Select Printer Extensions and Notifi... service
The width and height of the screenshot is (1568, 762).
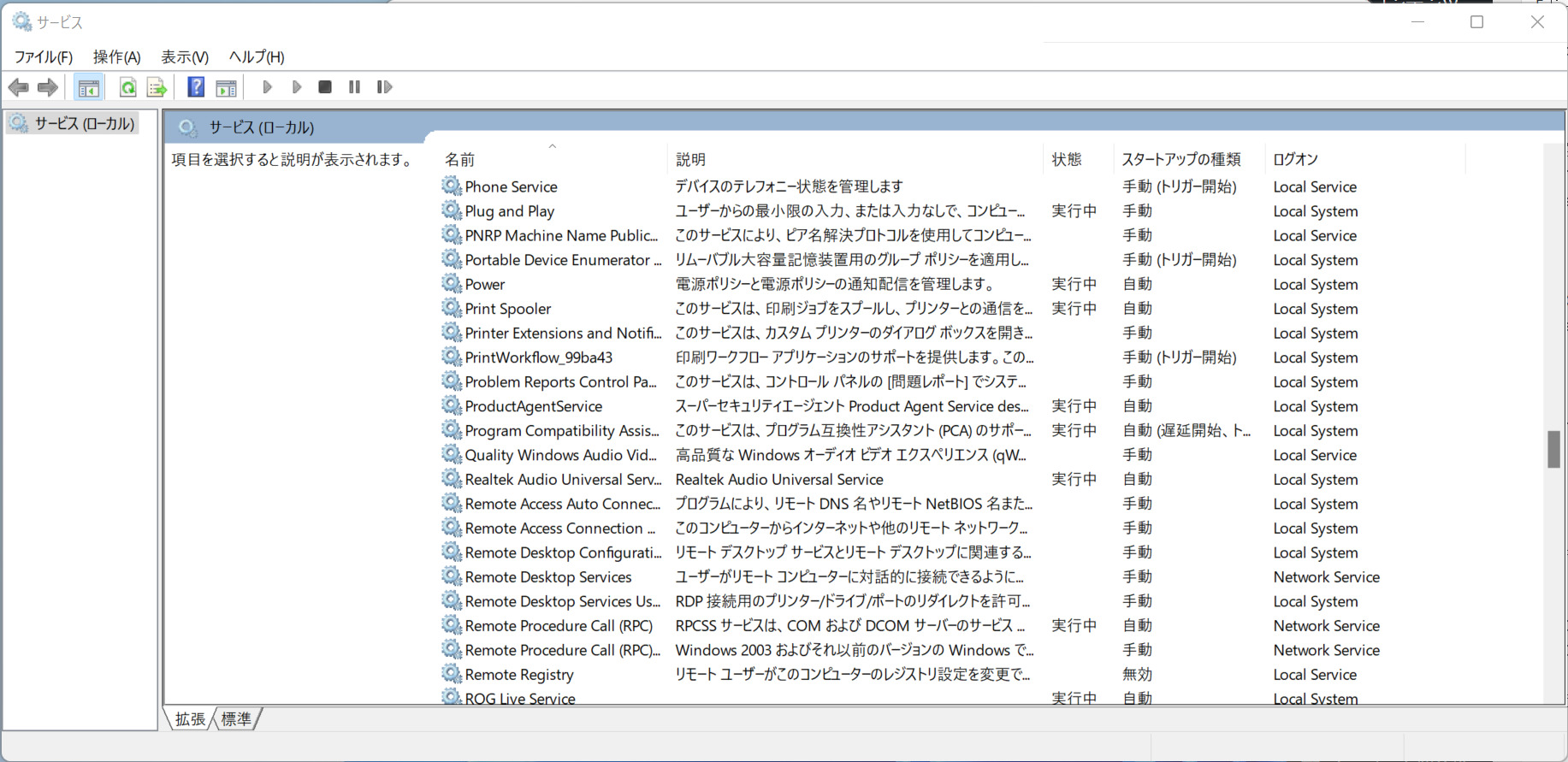click(x=563, y=333)
